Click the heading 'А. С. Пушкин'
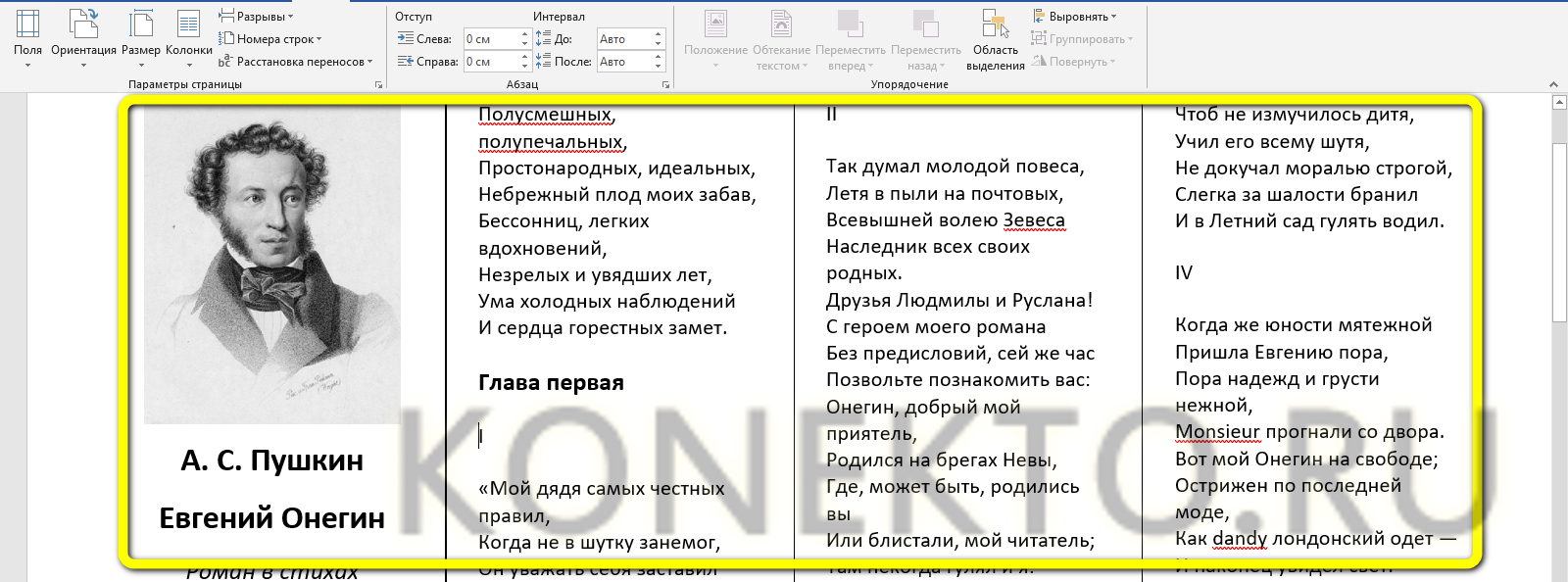Screen dimensions: 1568x582 (272, 461)
